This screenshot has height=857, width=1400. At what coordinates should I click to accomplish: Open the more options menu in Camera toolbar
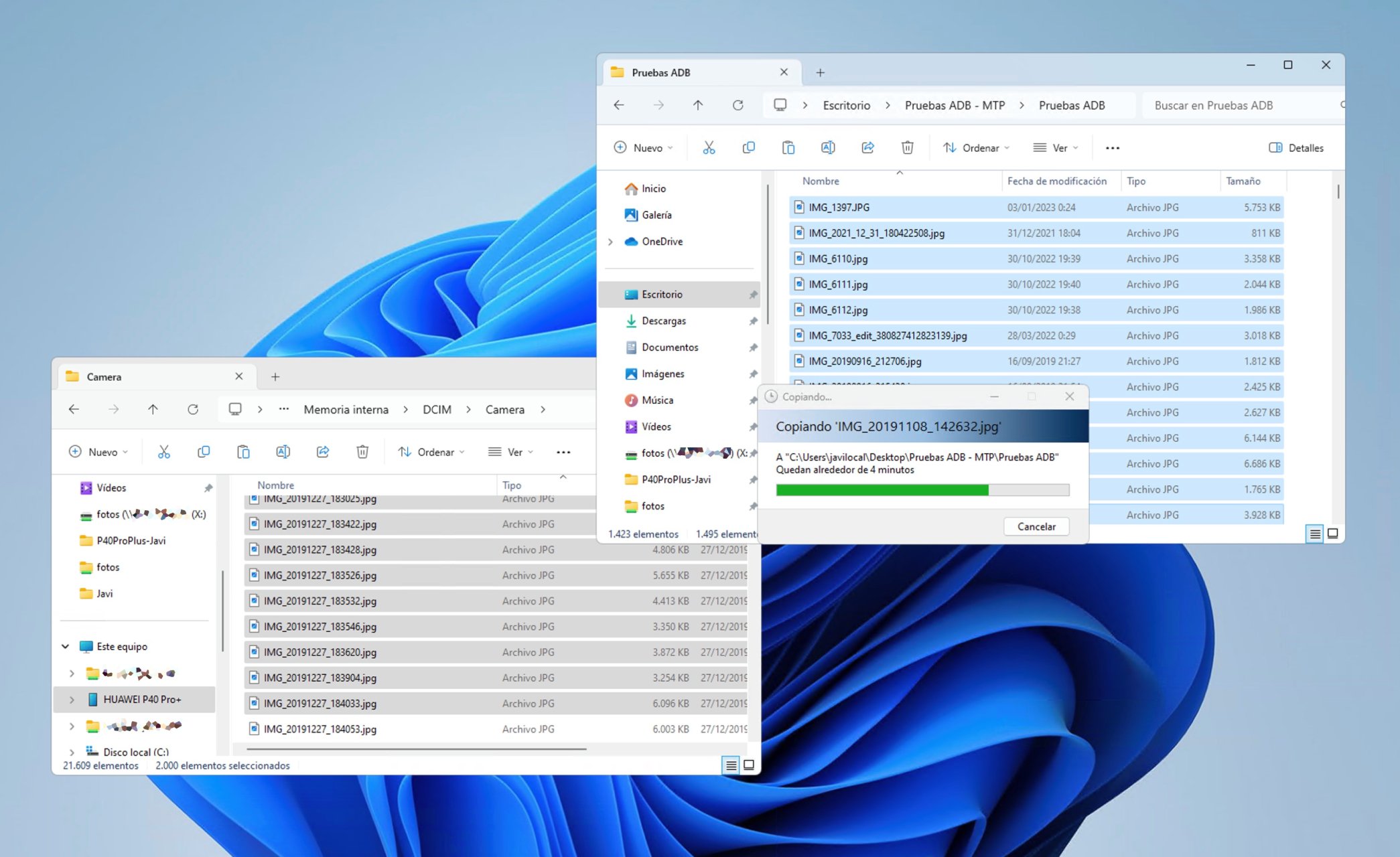(x=563, y=452)
